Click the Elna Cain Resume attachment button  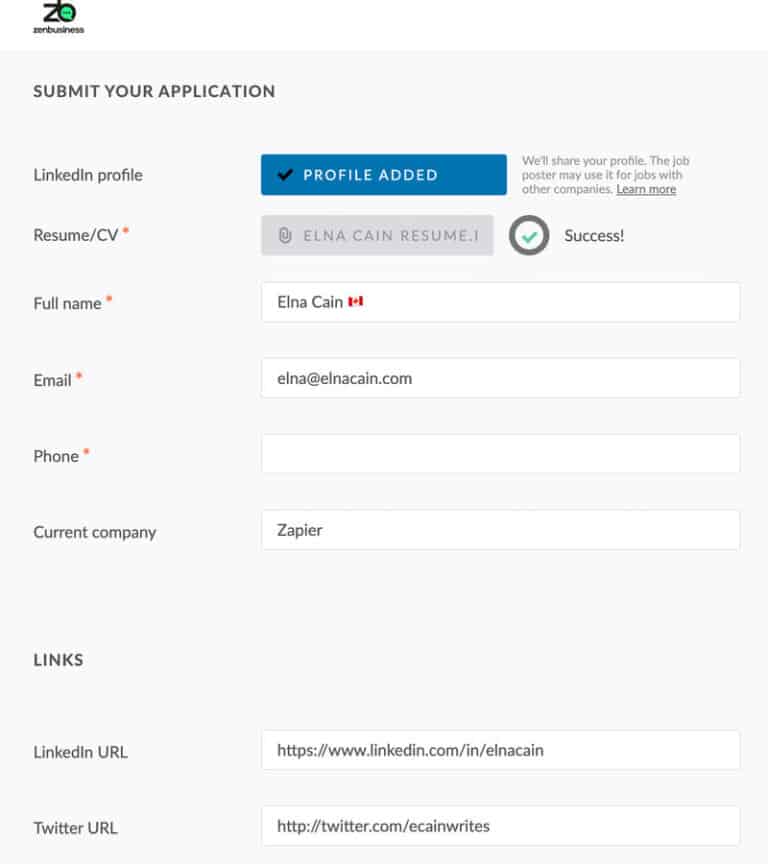tap(377, 236)
